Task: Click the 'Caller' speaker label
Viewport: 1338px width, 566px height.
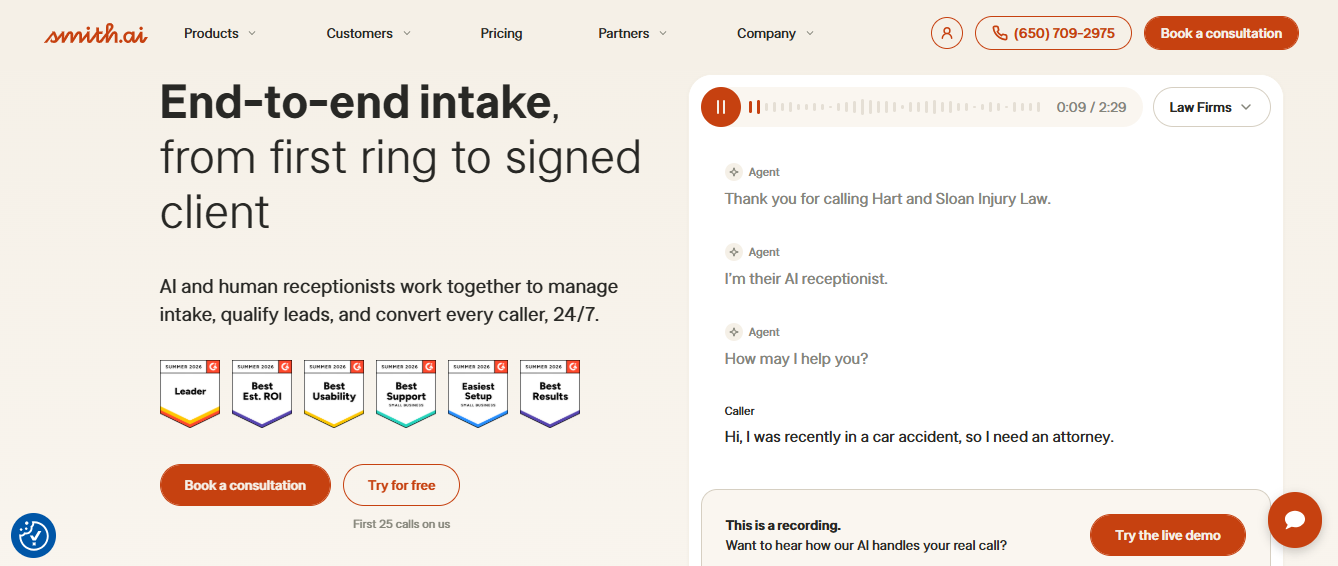Action: (x=739, y=411)
